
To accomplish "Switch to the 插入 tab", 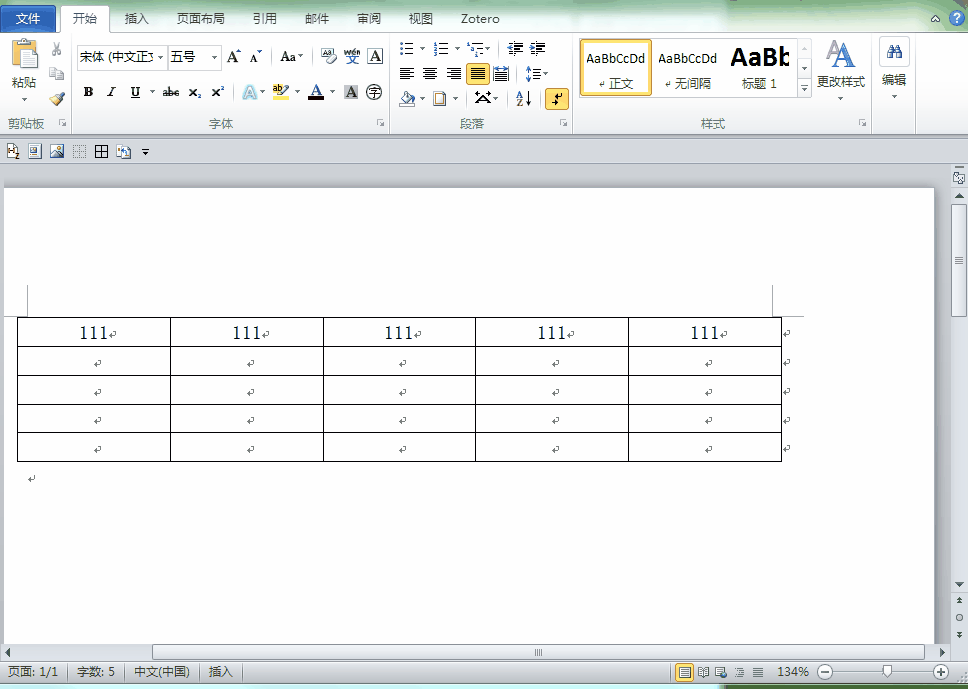I will pyautogui.click(x=136, y=19).
